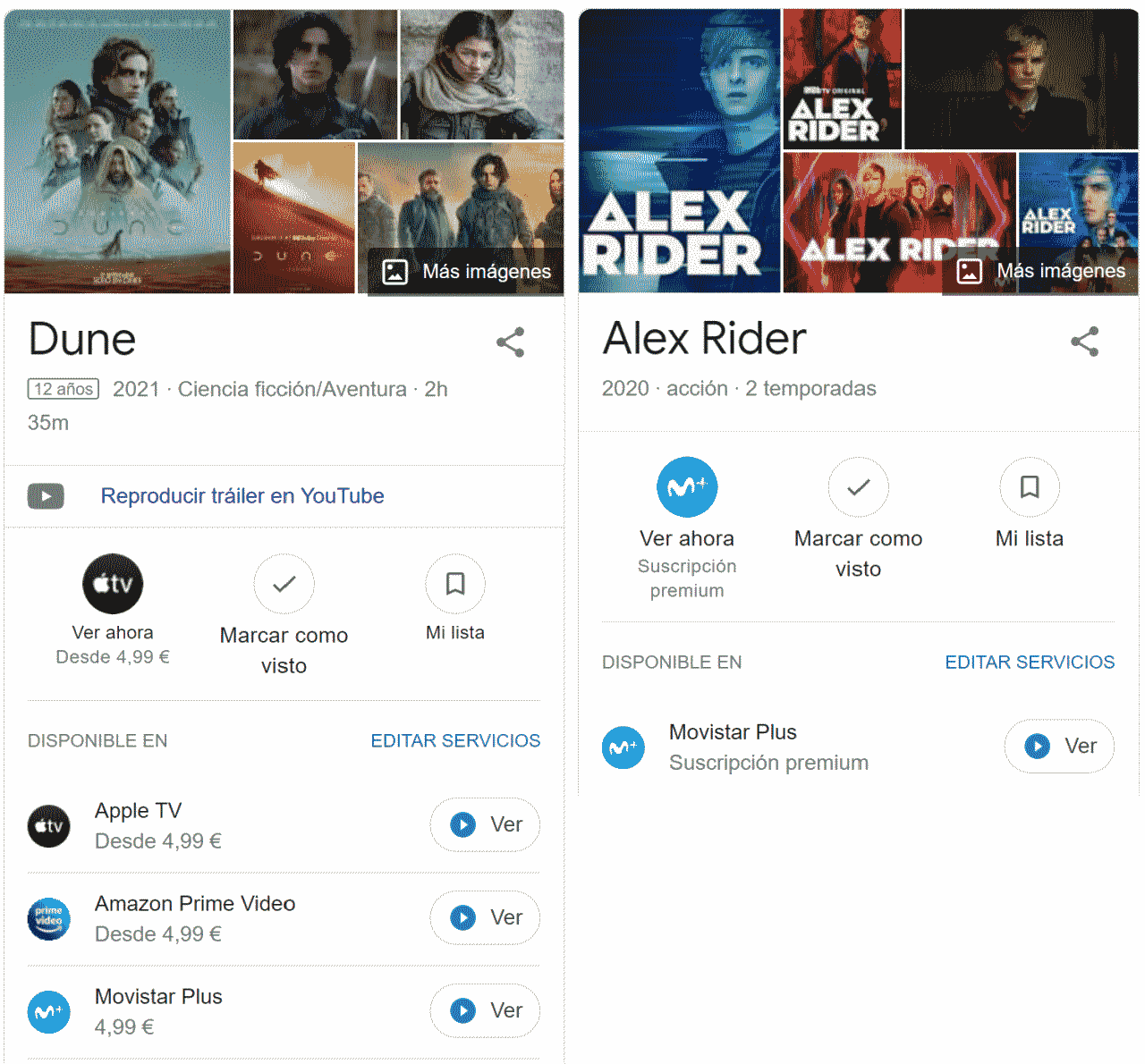Click the Amazon Prime Video service name
The width and height of the screenshot is (1145, 1064).
195,904
